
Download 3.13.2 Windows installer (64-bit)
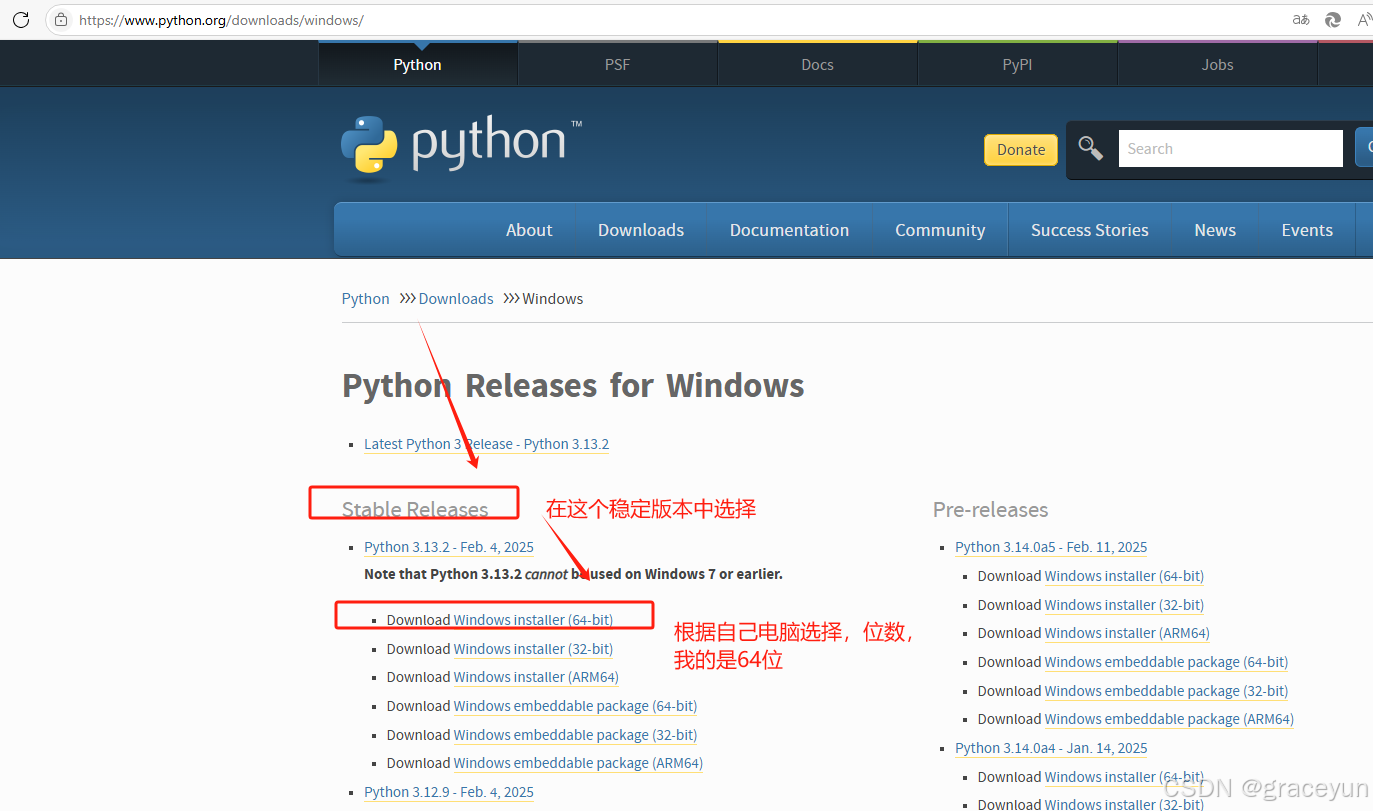[534, 620]
